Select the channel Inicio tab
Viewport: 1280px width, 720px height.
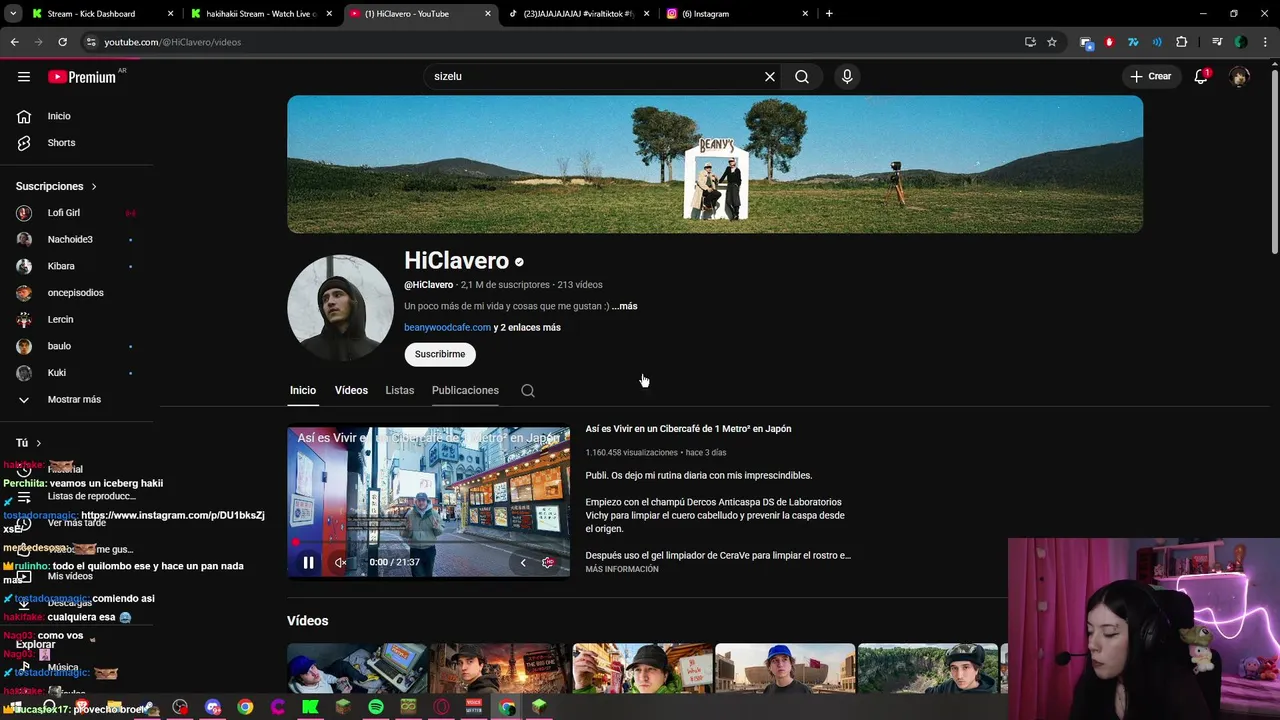[x=303, y=390]
